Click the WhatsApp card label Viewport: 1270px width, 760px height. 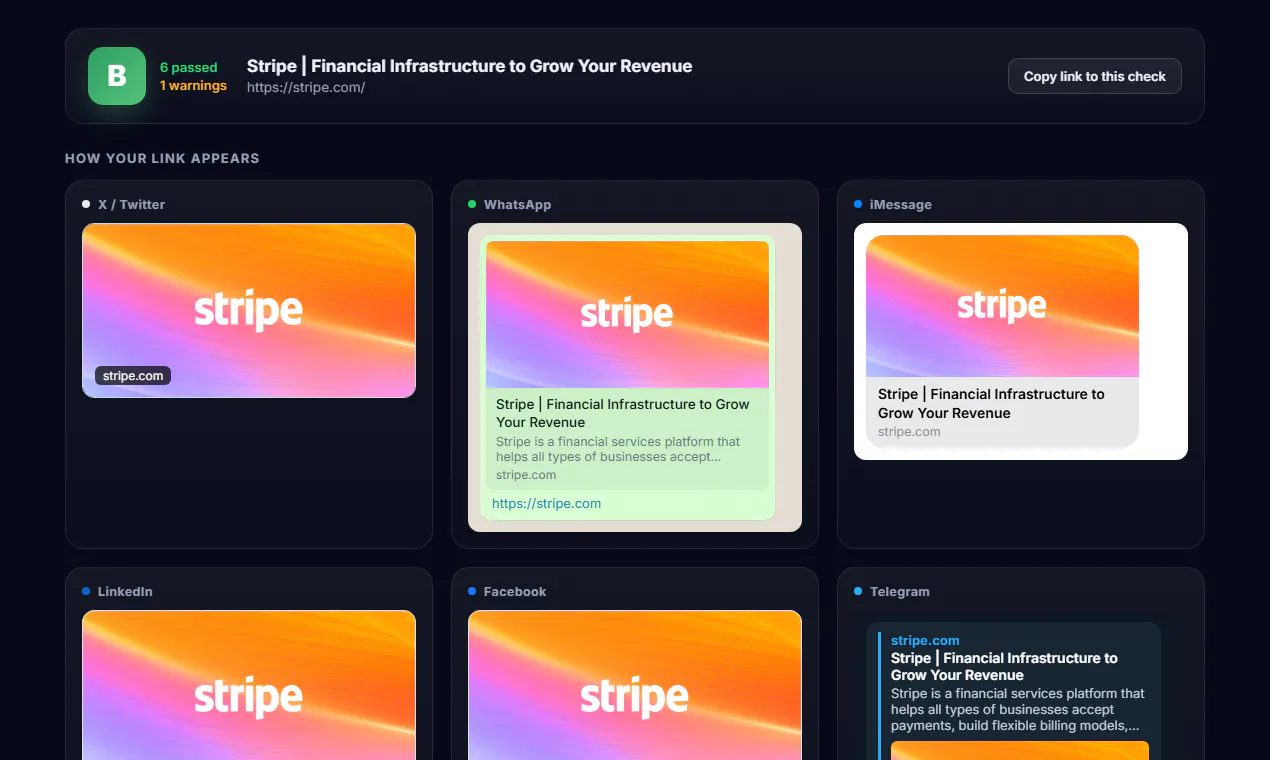pyautogui.click(x=517, y=204)
